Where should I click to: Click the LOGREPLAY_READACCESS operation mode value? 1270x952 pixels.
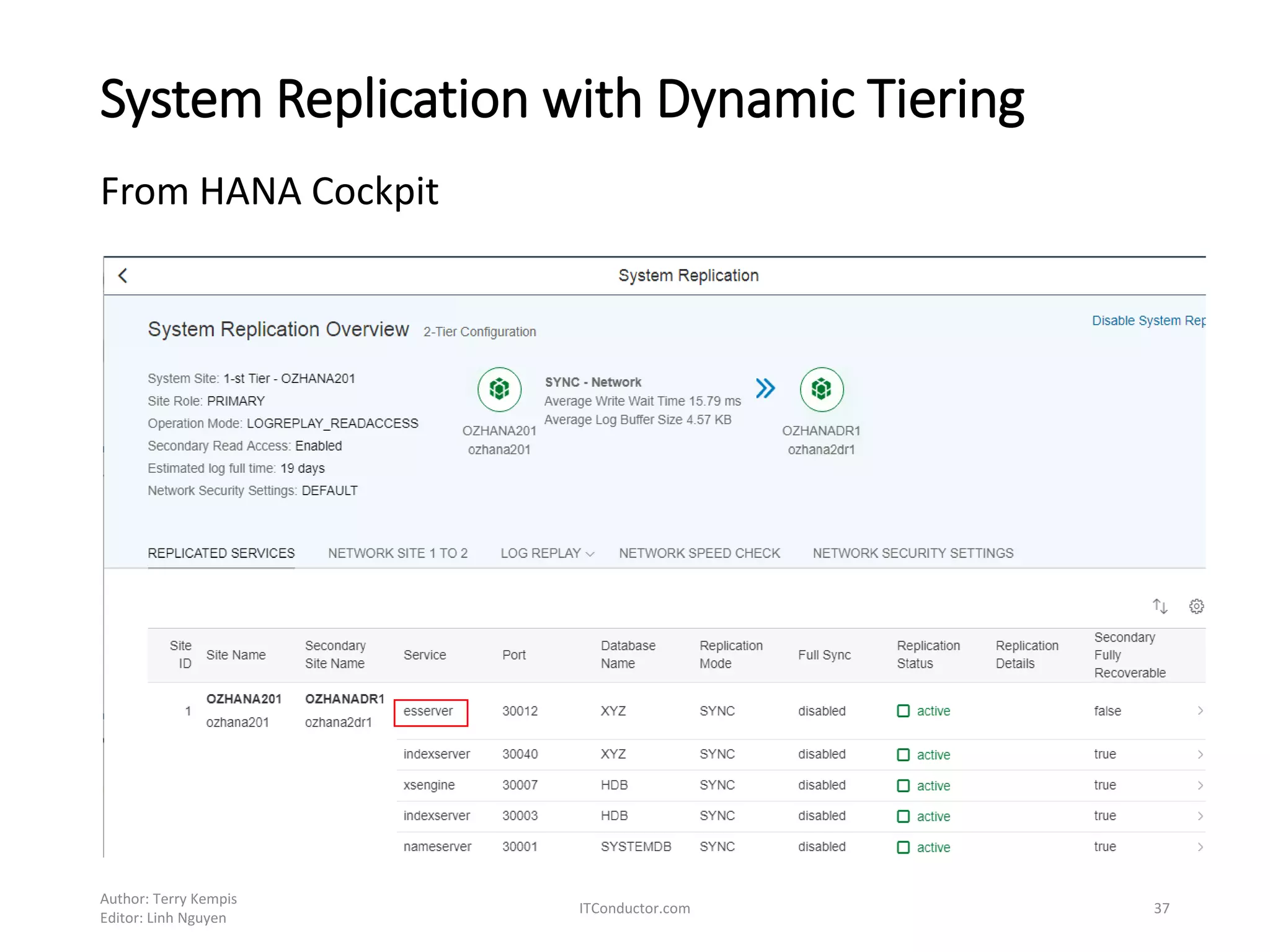(332, 423)
